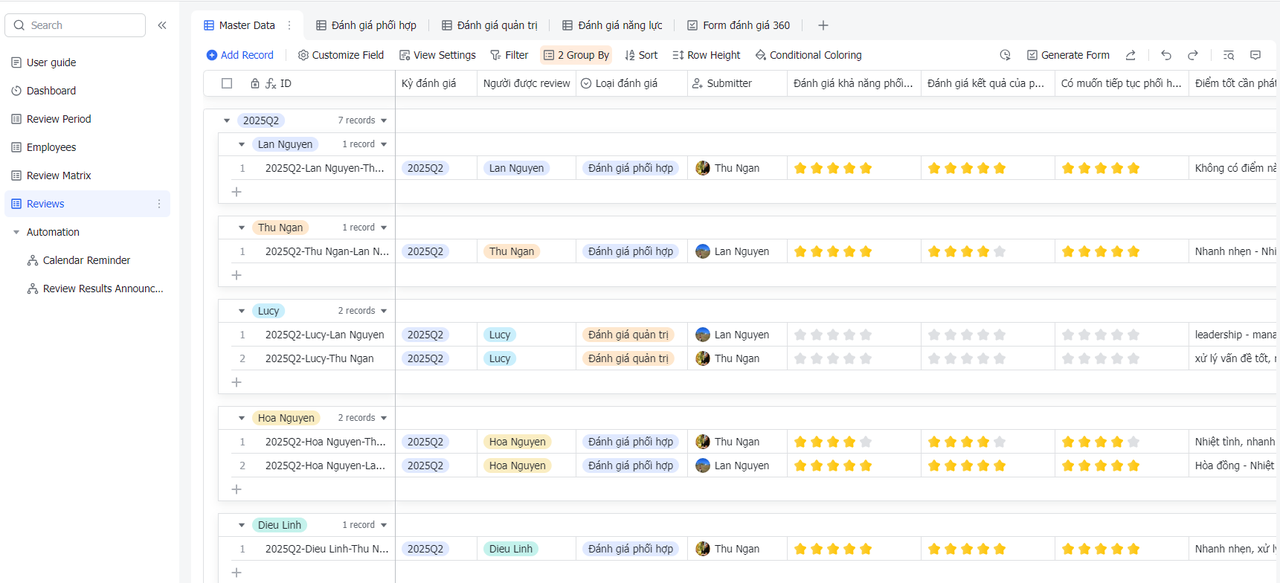This screenshot has height=583, width=1280.
Task: Open the comments speech bubble icon
Action: 1255,55
